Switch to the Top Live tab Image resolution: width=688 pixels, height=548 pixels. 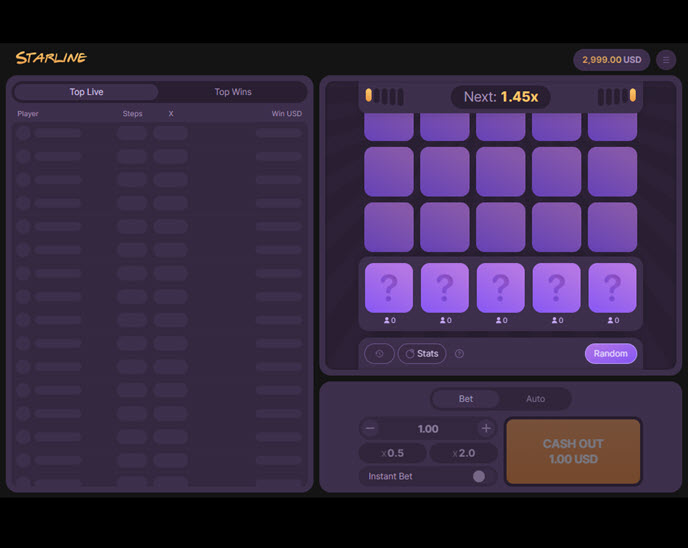pos(86,92)
